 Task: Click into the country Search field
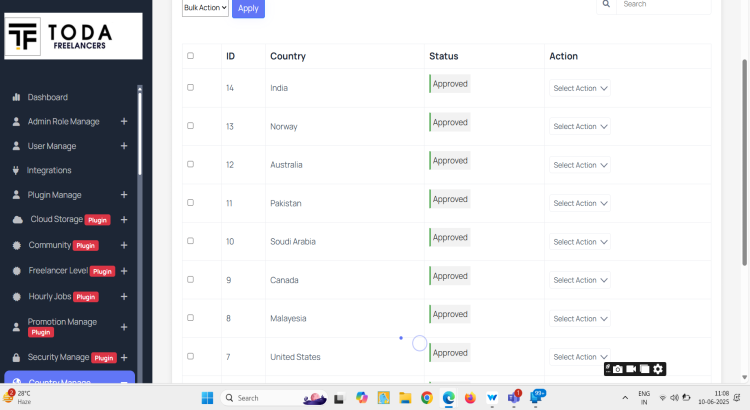coord(664,5)
